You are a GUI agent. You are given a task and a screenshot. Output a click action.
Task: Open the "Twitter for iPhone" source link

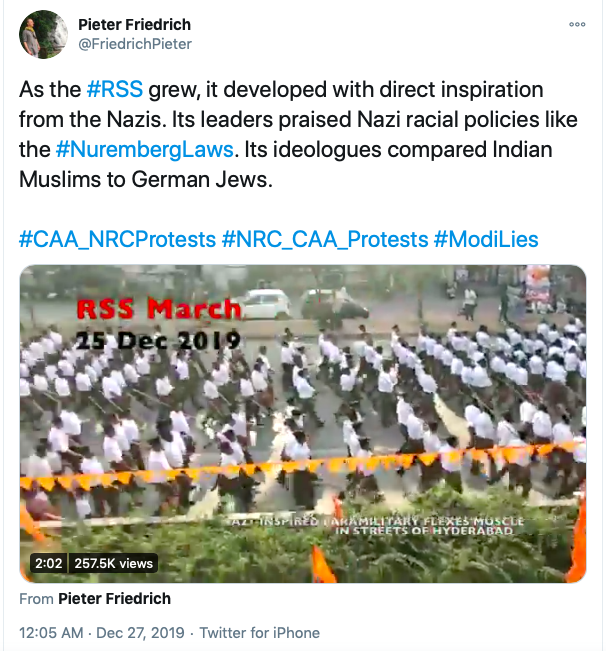[x=260, y=633]
